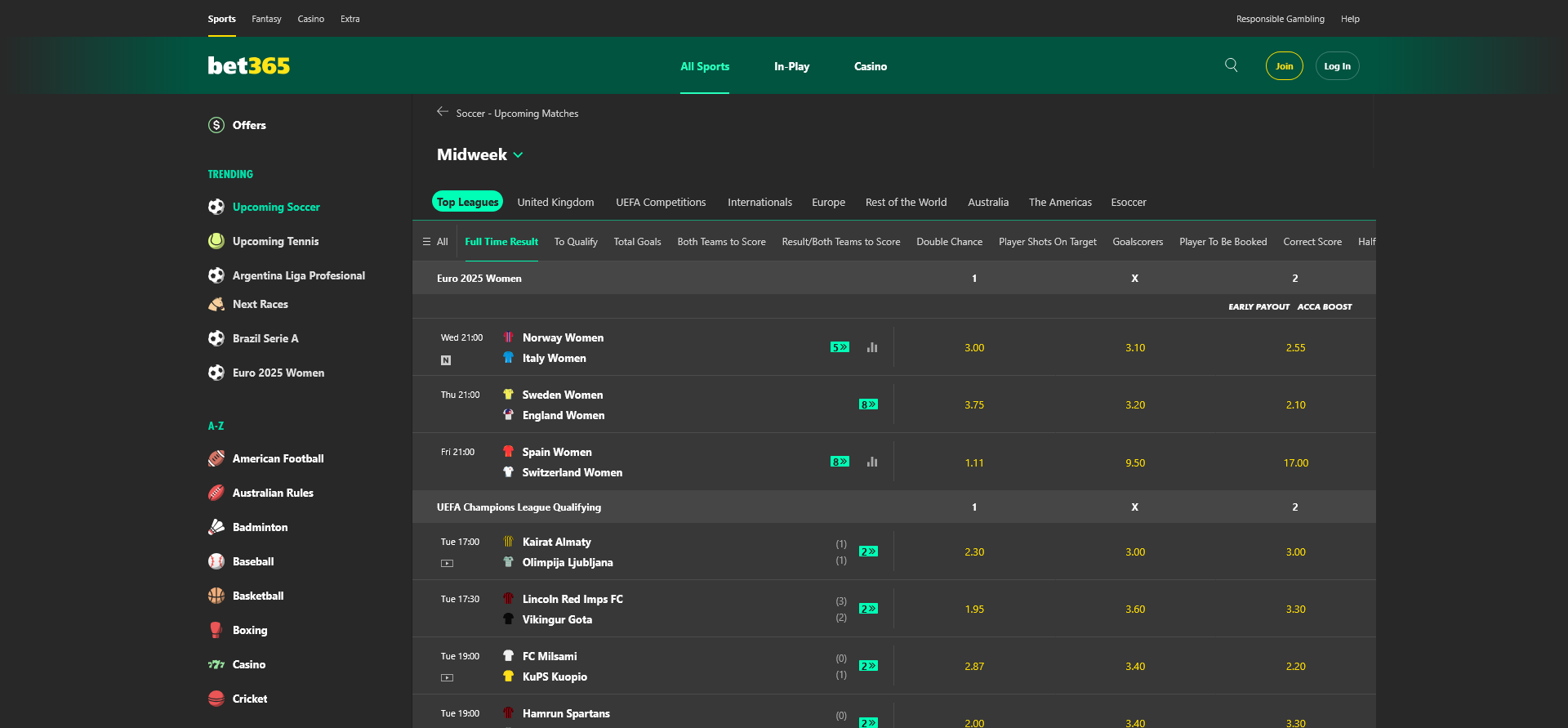This screenshot has height=728, width=1568.
Task: Click the bet365 logo
Action: pos(248,65)
